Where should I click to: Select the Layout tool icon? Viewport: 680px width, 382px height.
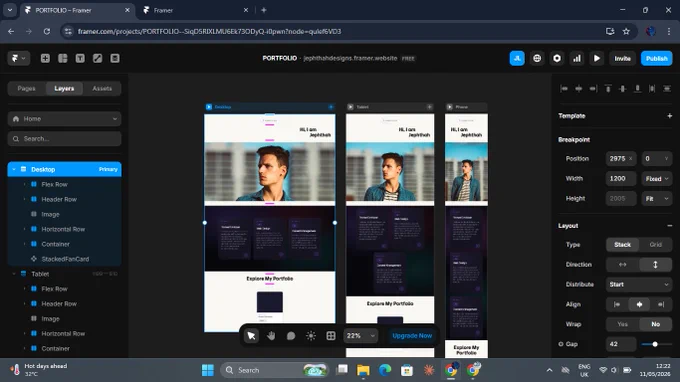[62, 58]
